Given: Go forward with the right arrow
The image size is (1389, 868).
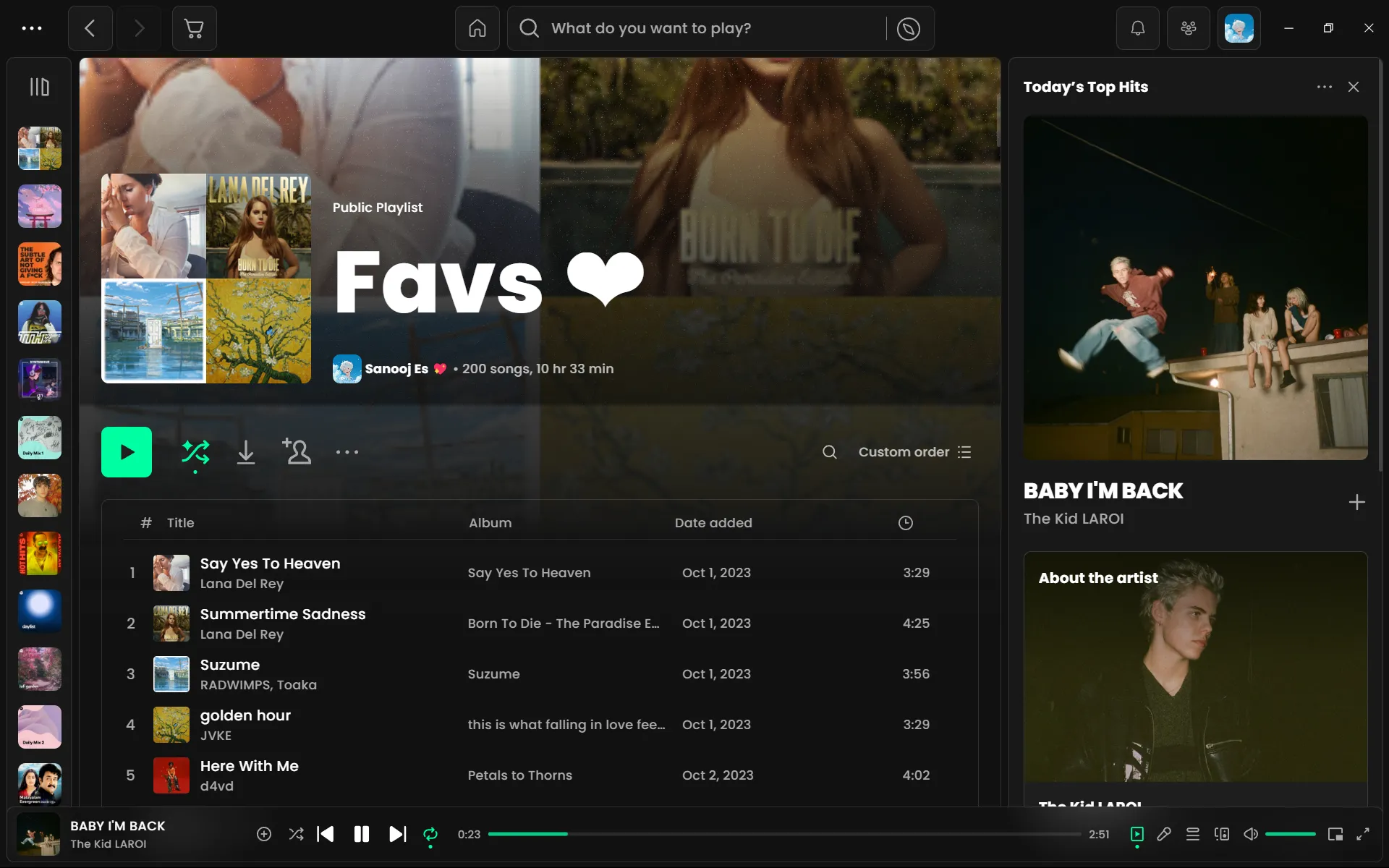Looking at the screenshot, I should [x=140, y=28].
